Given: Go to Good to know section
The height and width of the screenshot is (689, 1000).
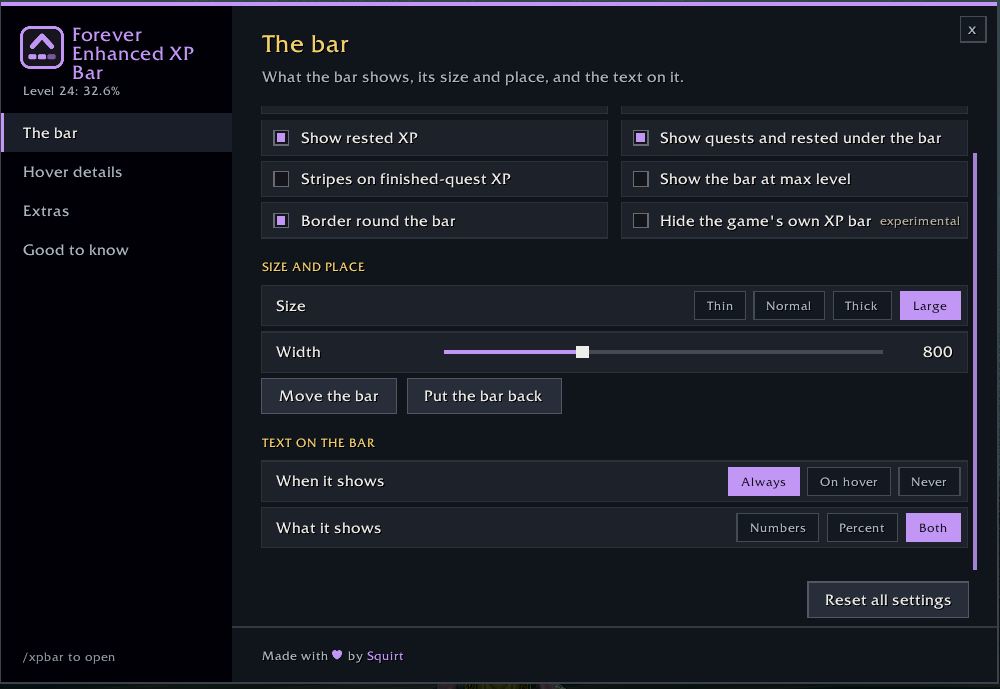Looking at the screenshot, I should (117, 249).
